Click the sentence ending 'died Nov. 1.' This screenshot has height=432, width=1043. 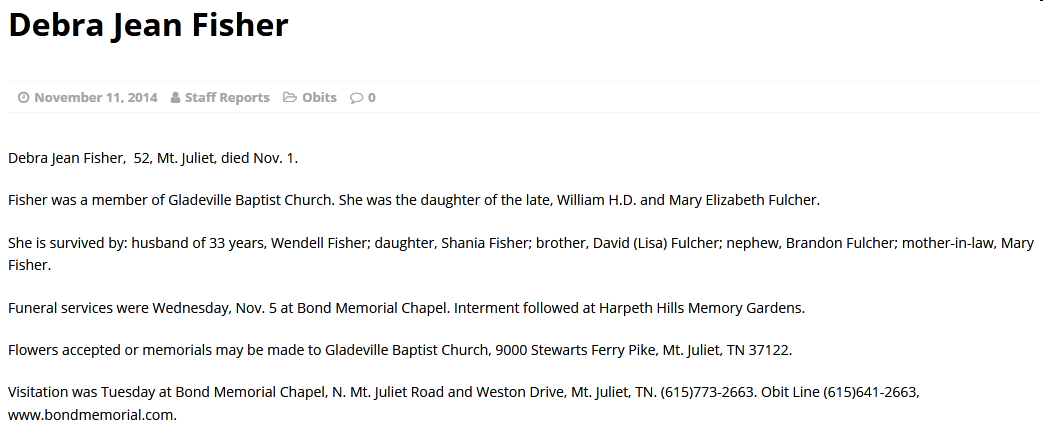pos(153,158)
